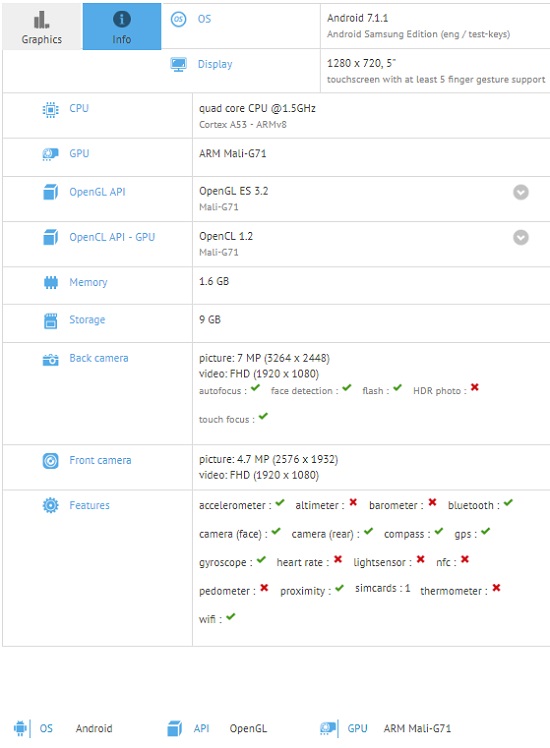Click the Storage SD card icon
550x748 pixels.
[x=50, y=321]
